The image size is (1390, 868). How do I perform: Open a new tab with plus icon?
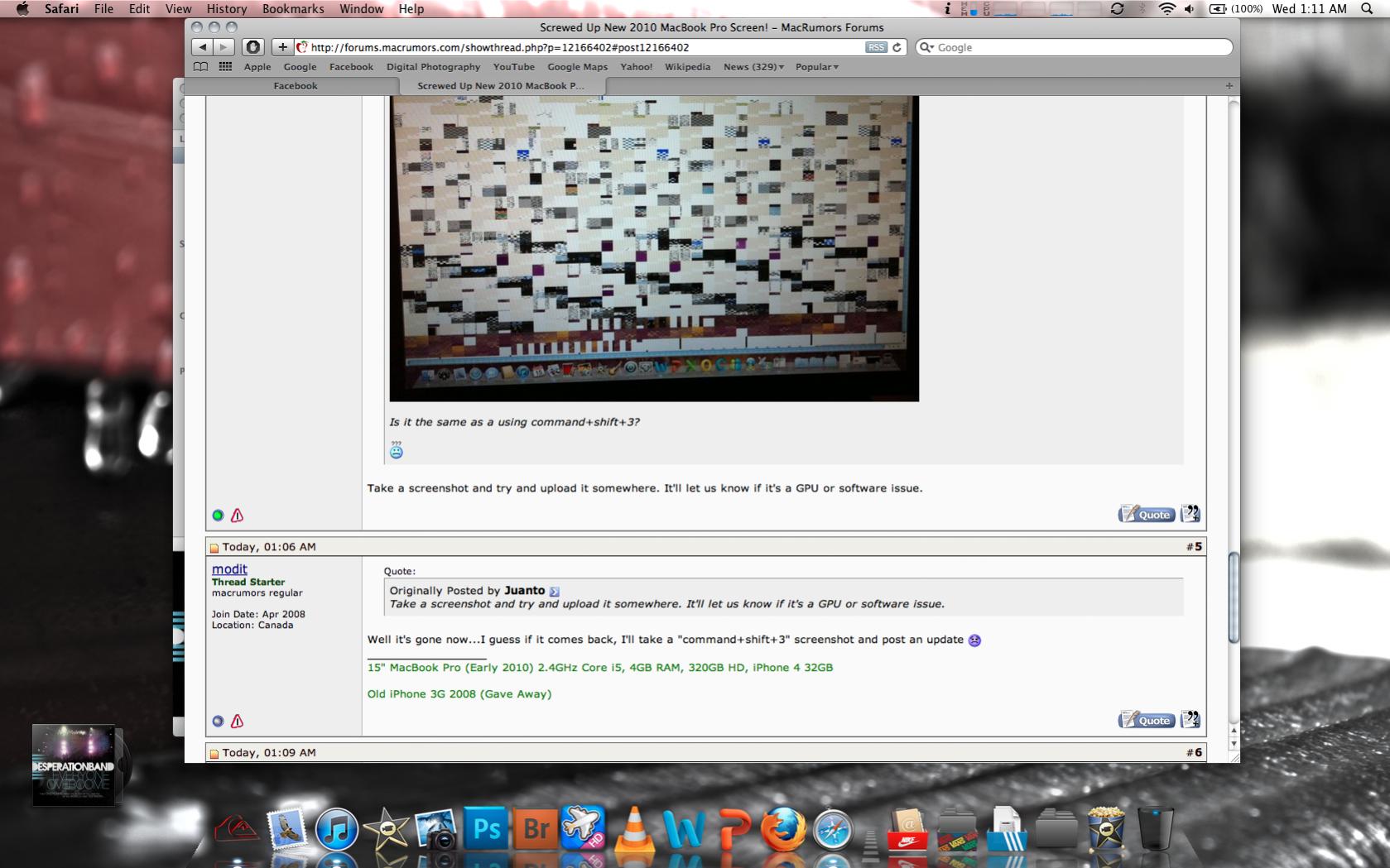coord(1229,85)
